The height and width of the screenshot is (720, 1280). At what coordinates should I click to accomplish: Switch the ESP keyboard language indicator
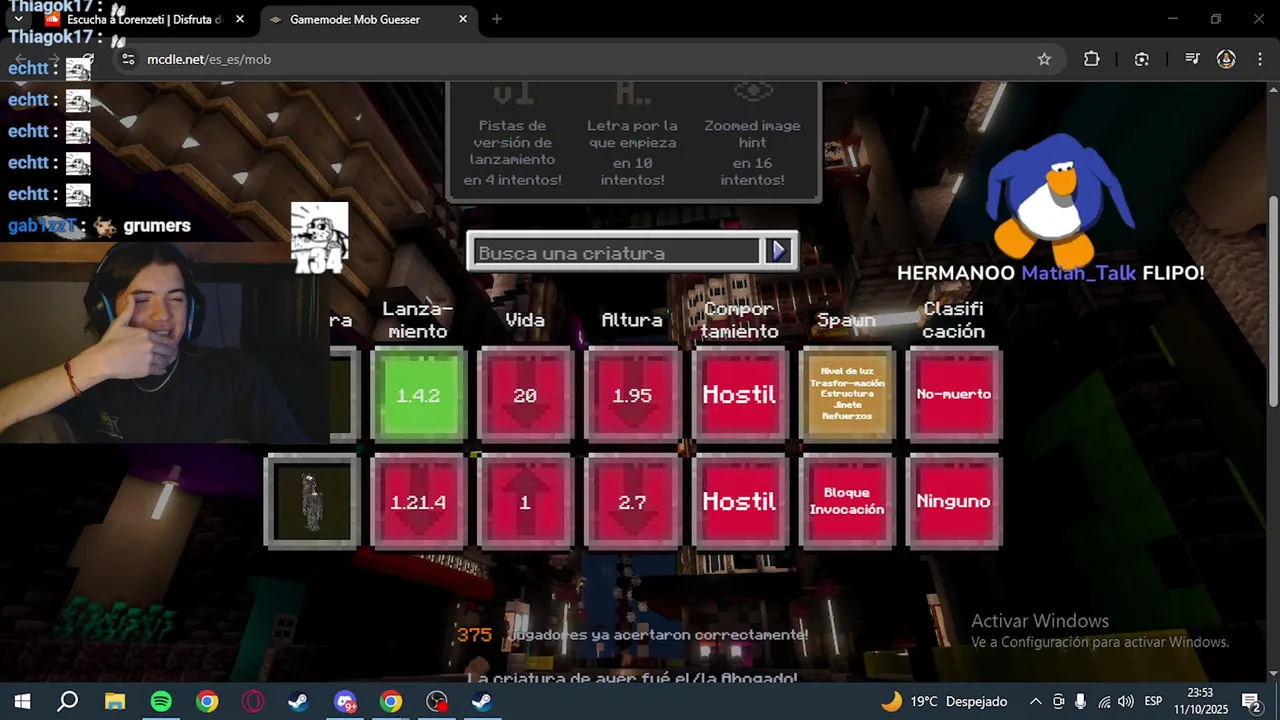tap(1153, 701)
